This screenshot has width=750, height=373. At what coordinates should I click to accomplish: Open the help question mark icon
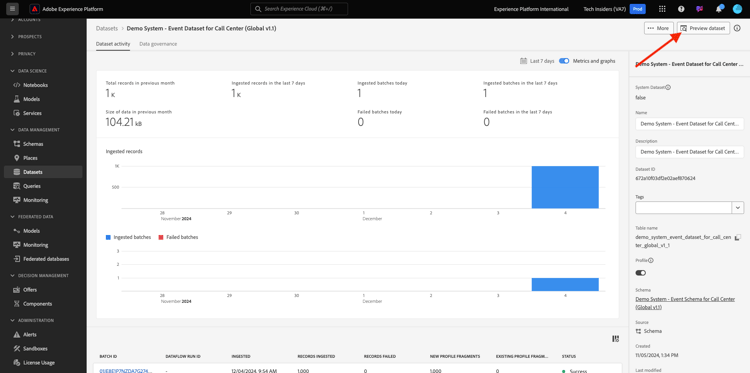point(681,9)
